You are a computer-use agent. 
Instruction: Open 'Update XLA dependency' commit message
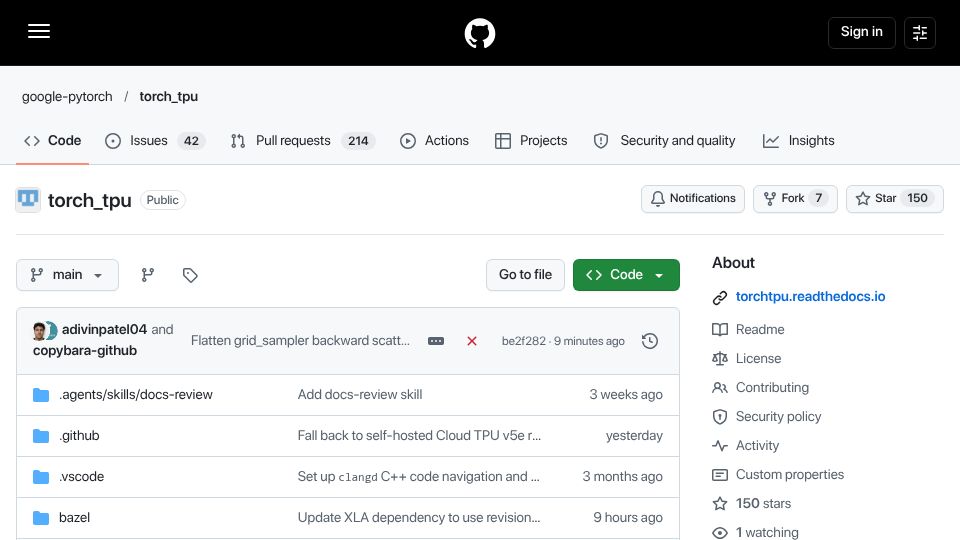pos(419,518)
